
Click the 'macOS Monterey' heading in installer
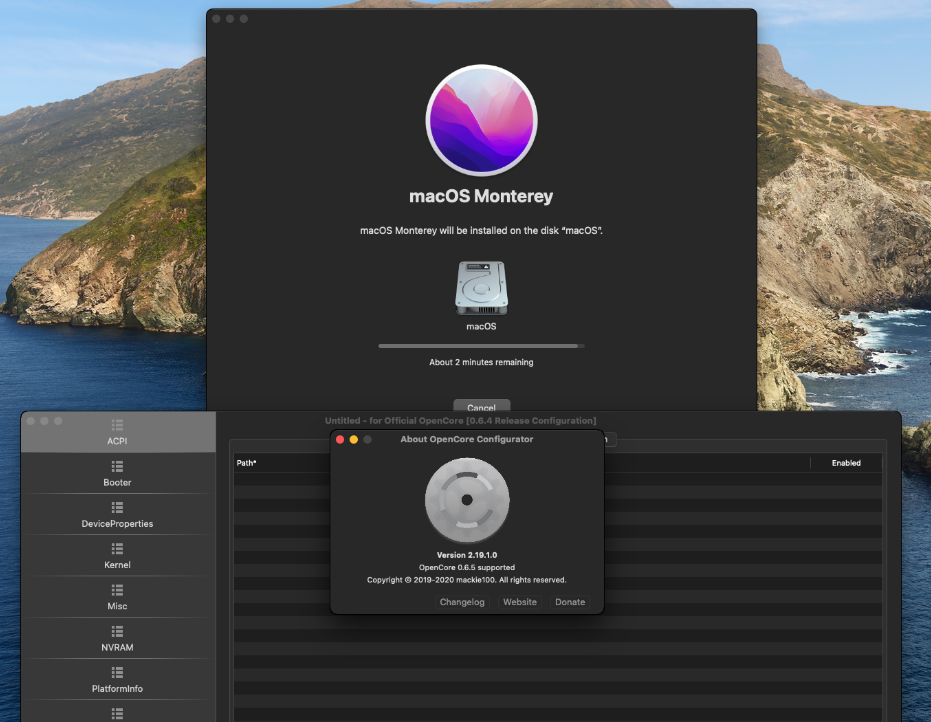481,196
